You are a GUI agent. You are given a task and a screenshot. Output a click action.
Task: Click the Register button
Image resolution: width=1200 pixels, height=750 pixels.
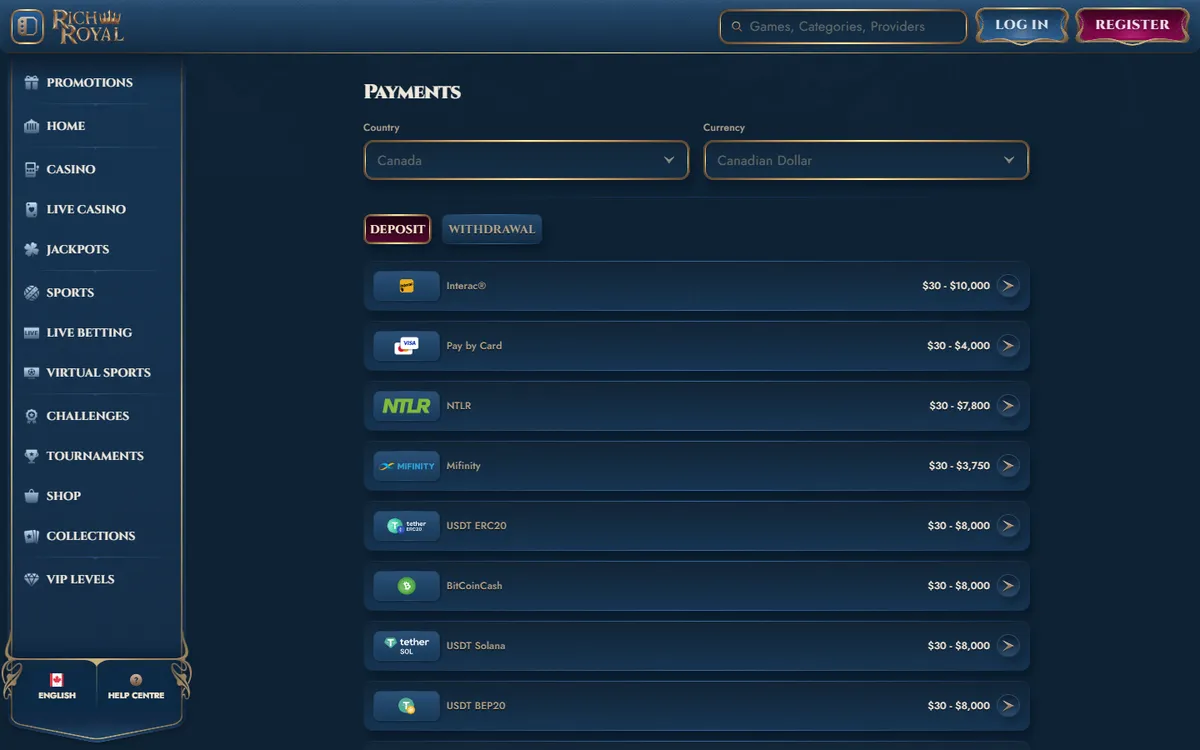click(1132, 26)
